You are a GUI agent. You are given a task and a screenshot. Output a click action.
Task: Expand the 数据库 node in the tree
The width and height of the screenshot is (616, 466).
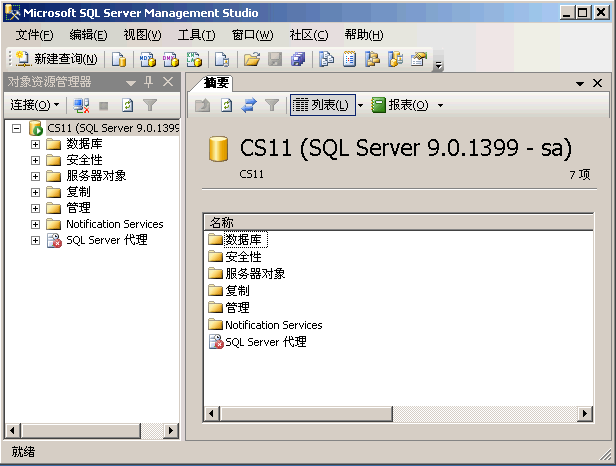click(35, 144)
